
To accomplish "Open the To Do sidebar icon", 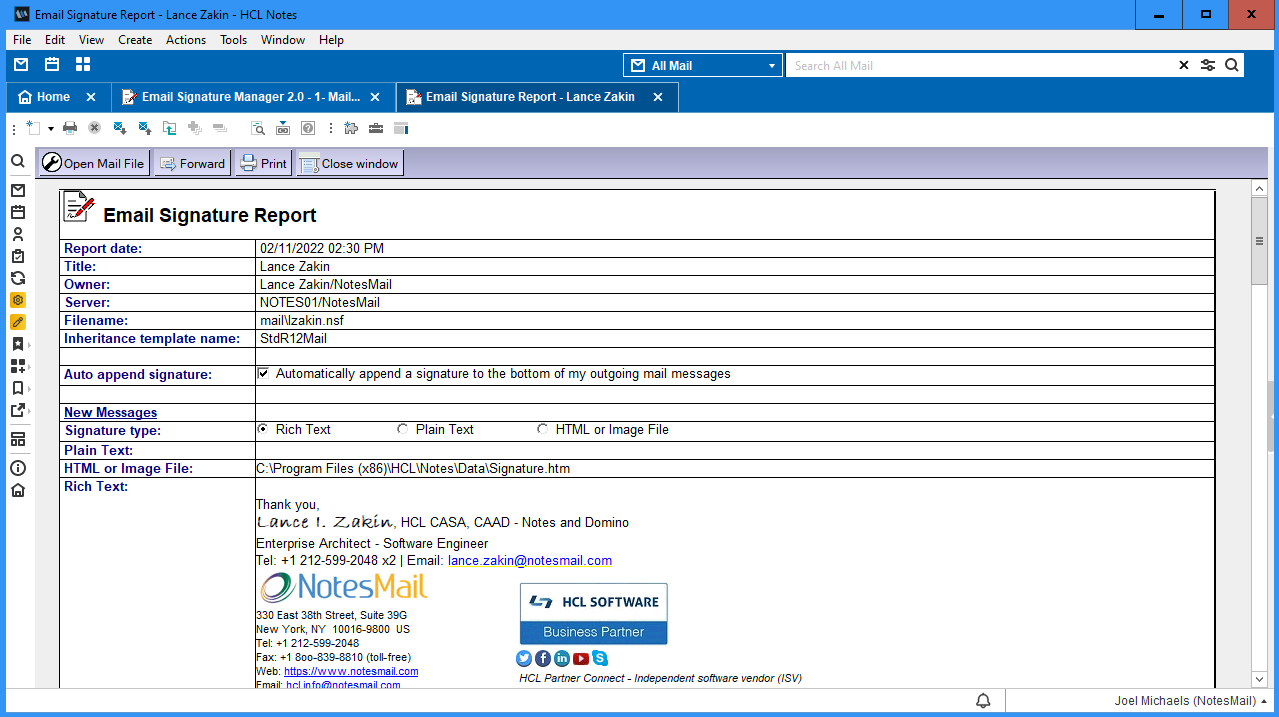I will 18,255.
